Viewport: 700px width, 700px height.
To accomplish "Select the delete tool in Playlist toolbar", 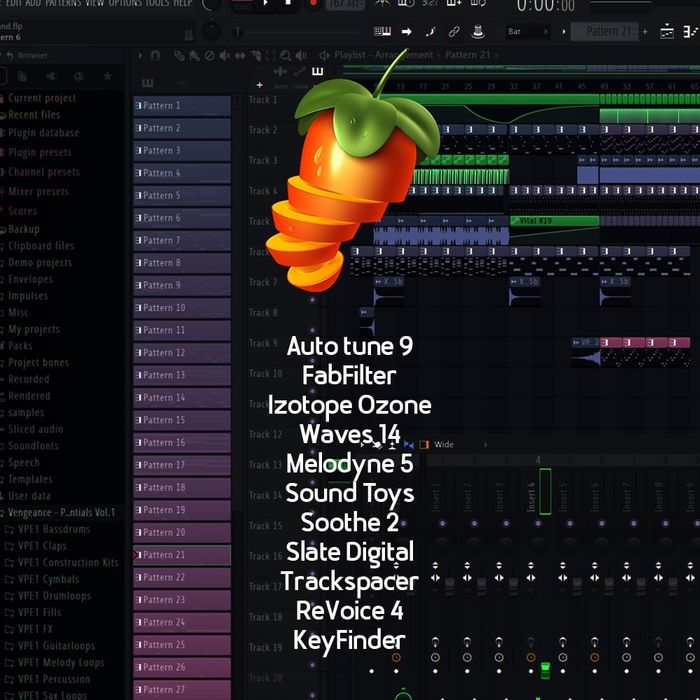I will click(209, 56).
